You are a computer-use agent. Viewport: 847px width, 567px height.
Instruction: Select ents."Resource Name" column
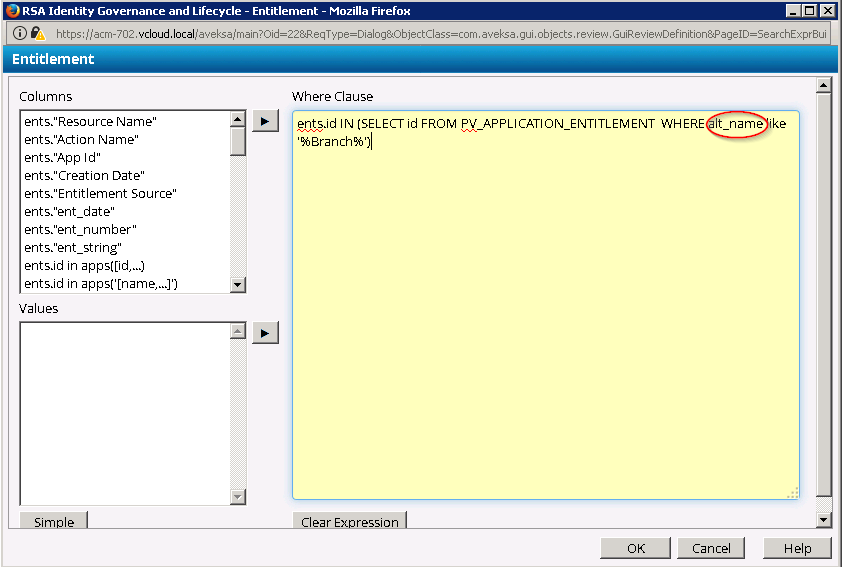pyautogui.click(x=91, y=122)
